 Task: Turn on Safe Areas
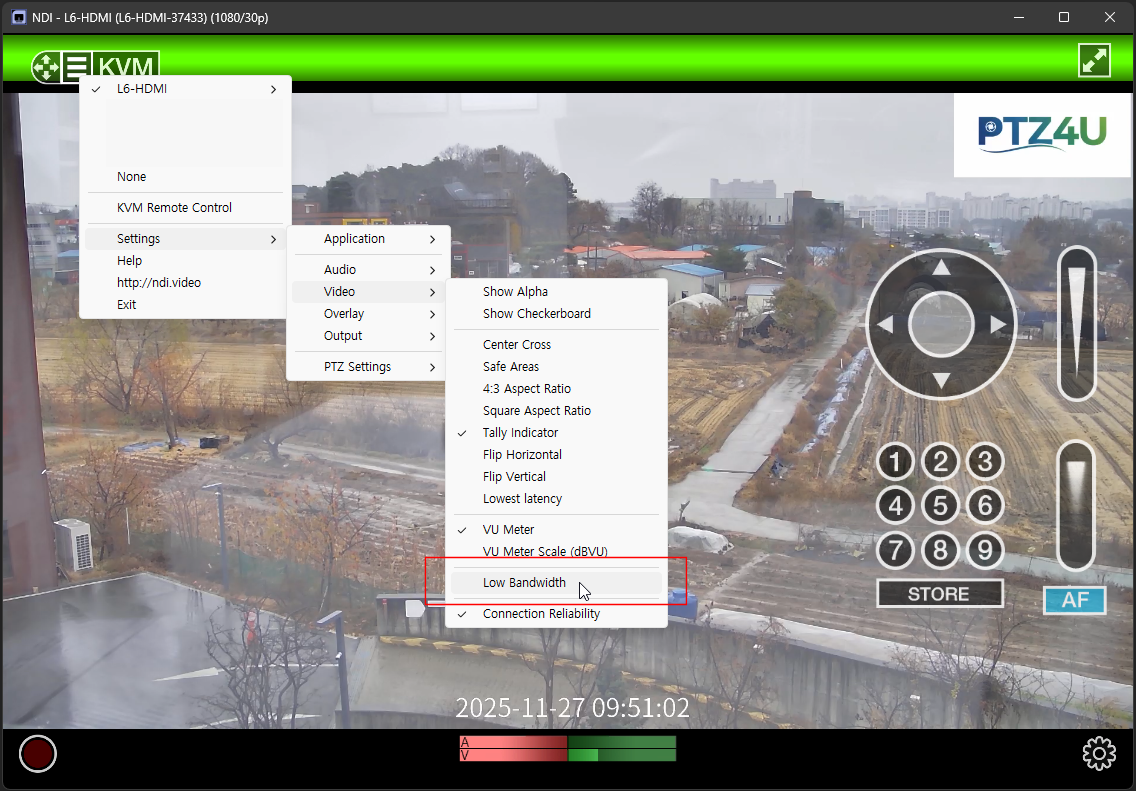coord(556,367)
